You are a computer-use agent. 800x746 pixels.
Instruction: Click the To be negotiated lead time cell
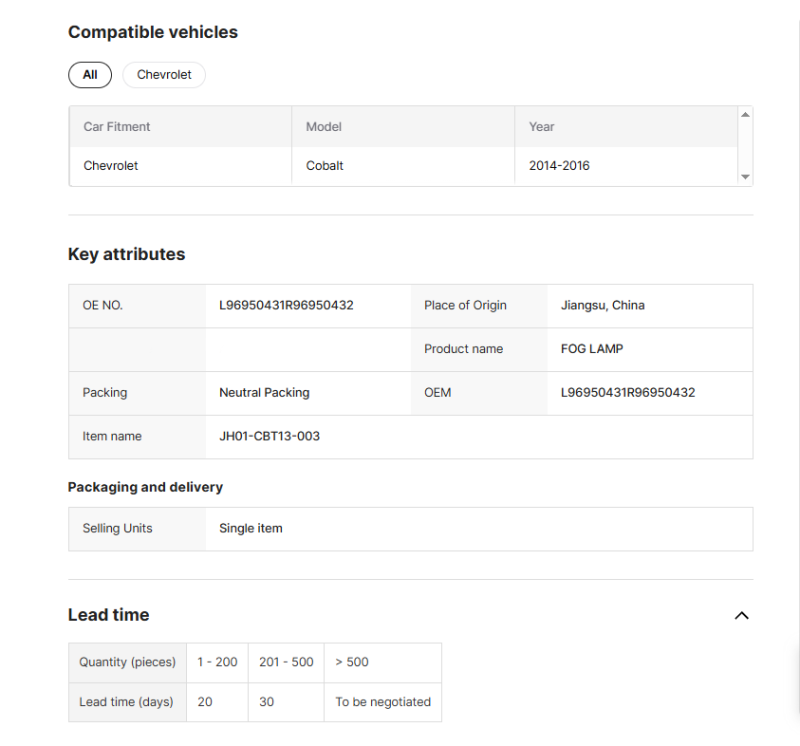[383, 702]
